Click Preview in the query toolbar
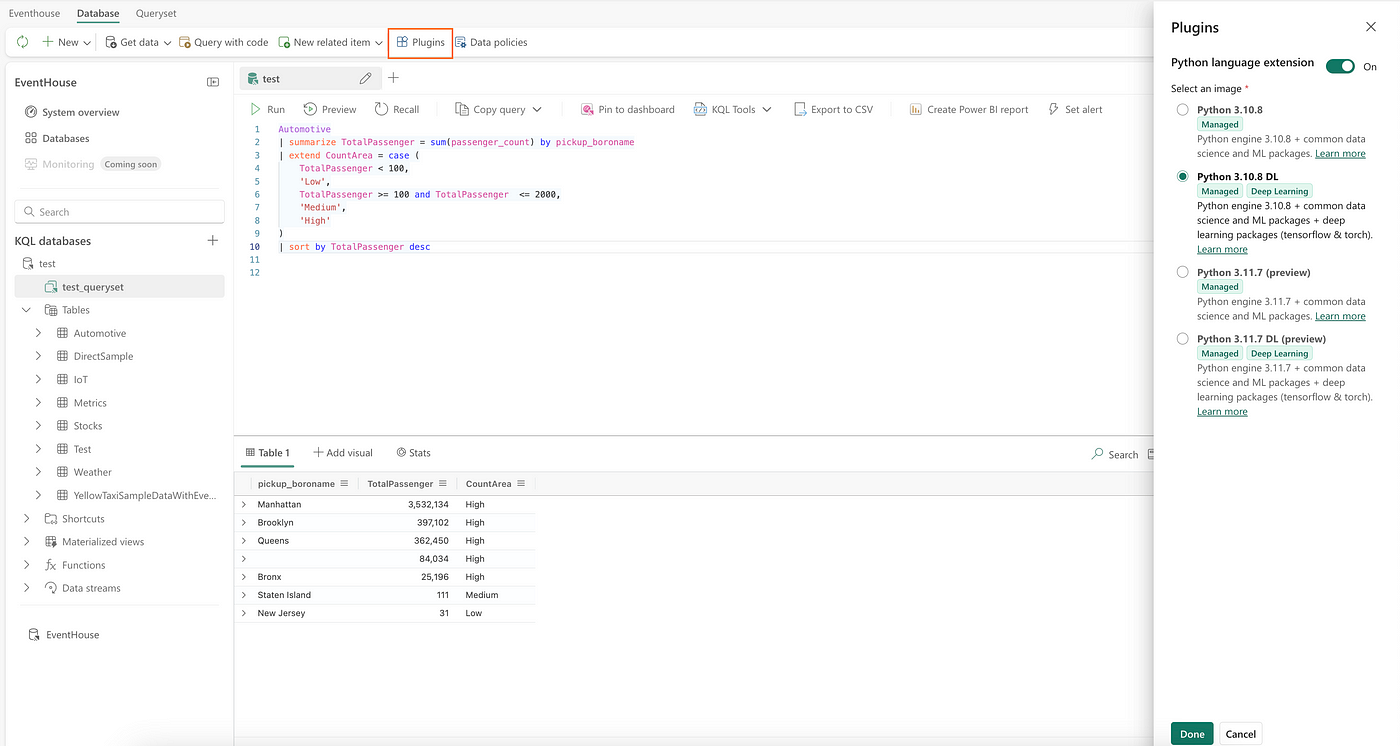 click(x=330, y=109)
